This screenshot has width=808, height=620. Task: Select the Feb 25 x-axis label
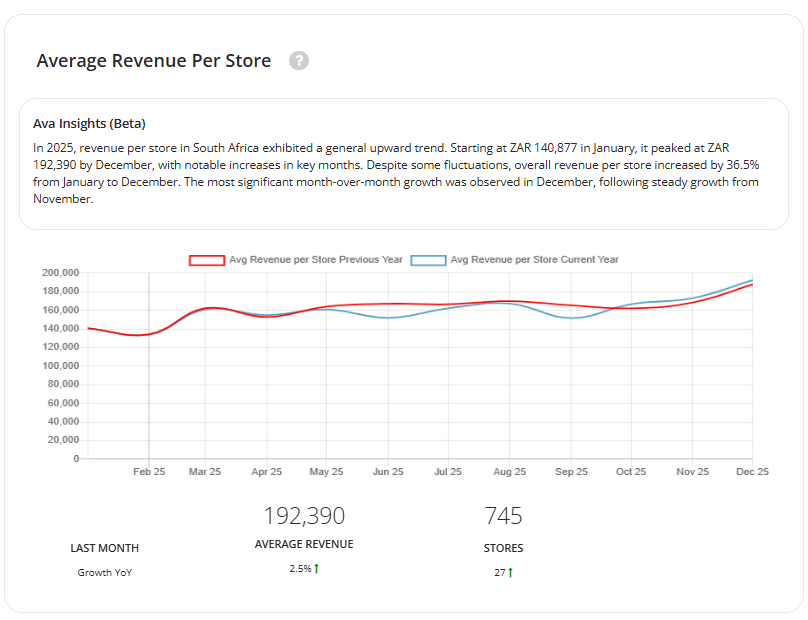coord(150,472)
